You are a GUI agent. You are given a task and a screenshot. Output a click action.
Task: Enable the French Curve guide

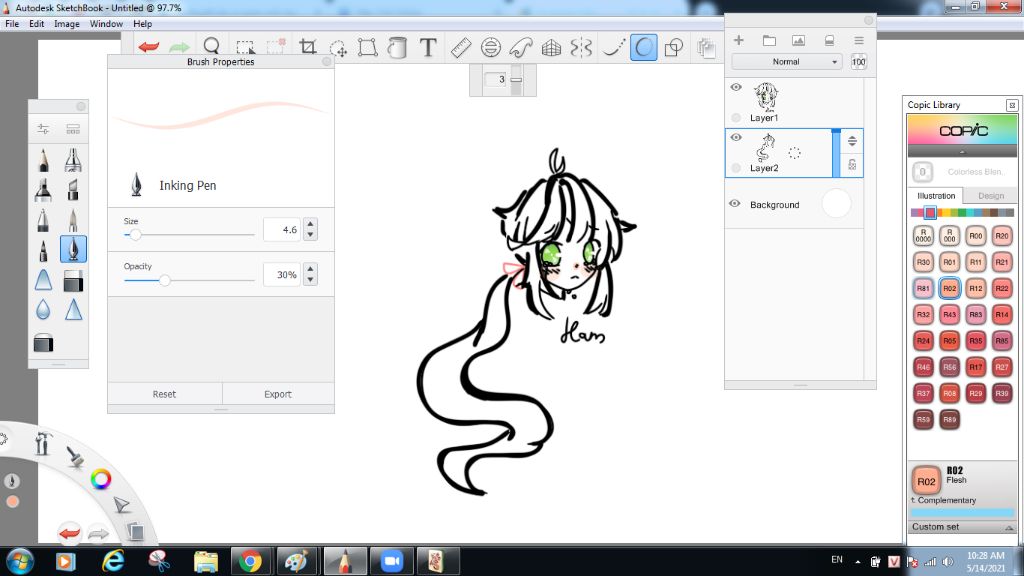[x=520, y=48]
